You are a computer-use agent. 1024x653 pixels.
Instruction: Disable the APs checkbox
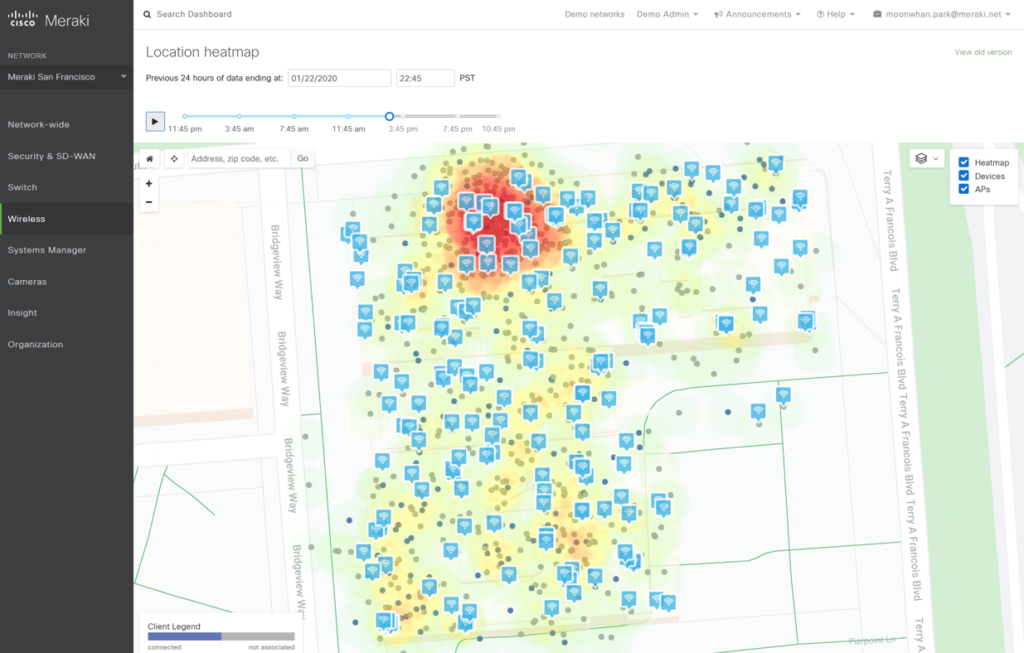click(963, 189)
